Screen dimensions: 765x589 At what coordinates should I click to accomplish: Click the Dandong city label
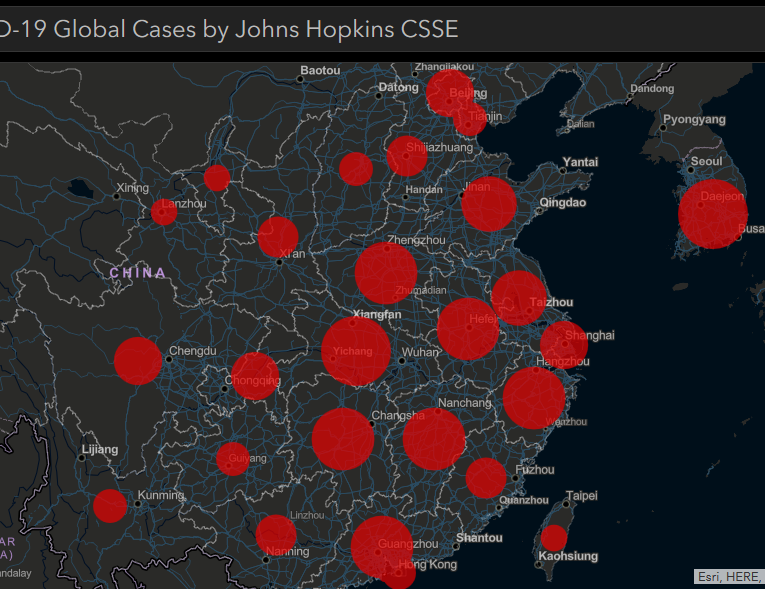(x=652, y=89)
